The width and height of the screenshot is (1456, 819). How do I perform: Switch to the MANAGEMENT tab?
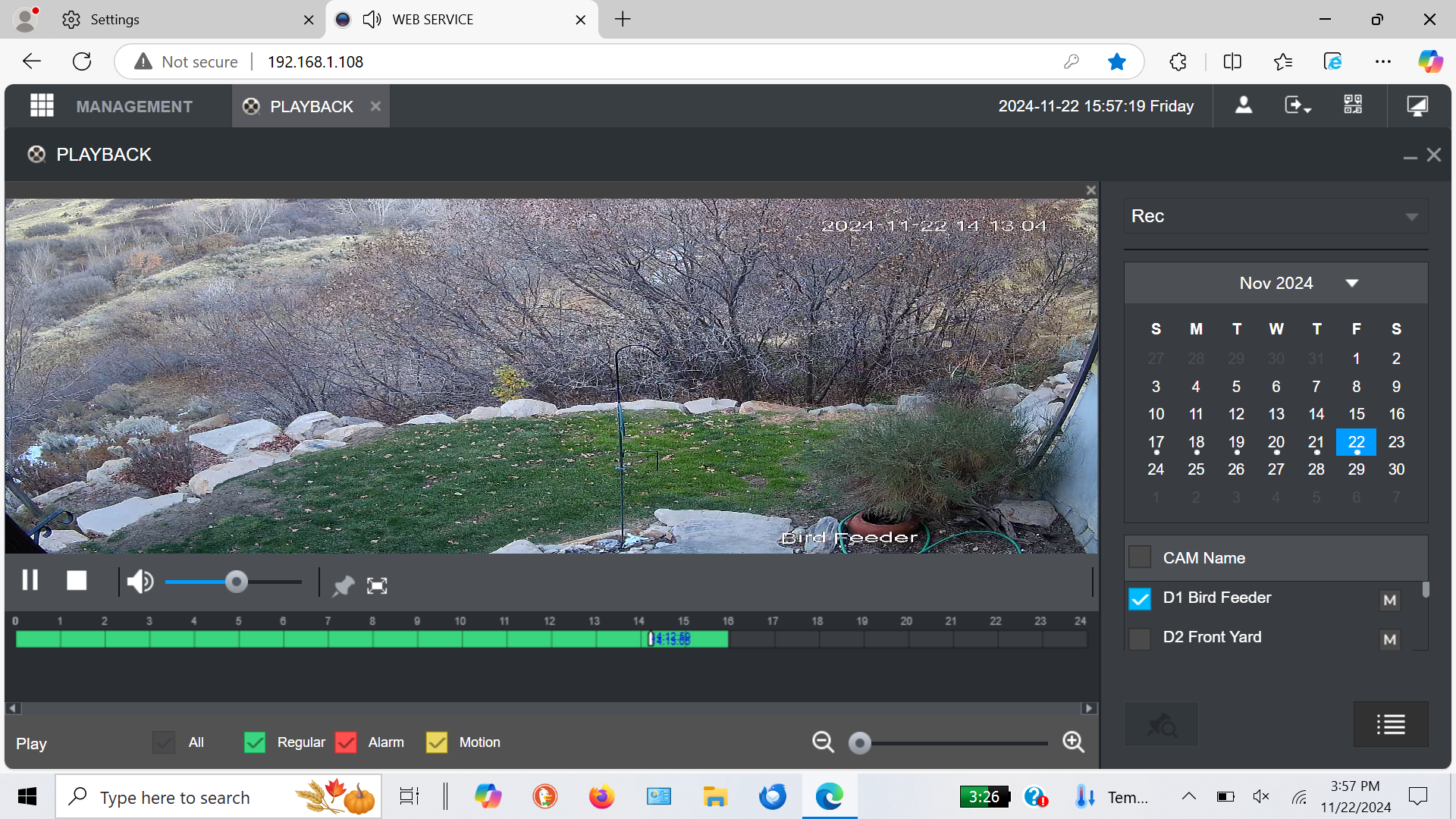(134, 106)
